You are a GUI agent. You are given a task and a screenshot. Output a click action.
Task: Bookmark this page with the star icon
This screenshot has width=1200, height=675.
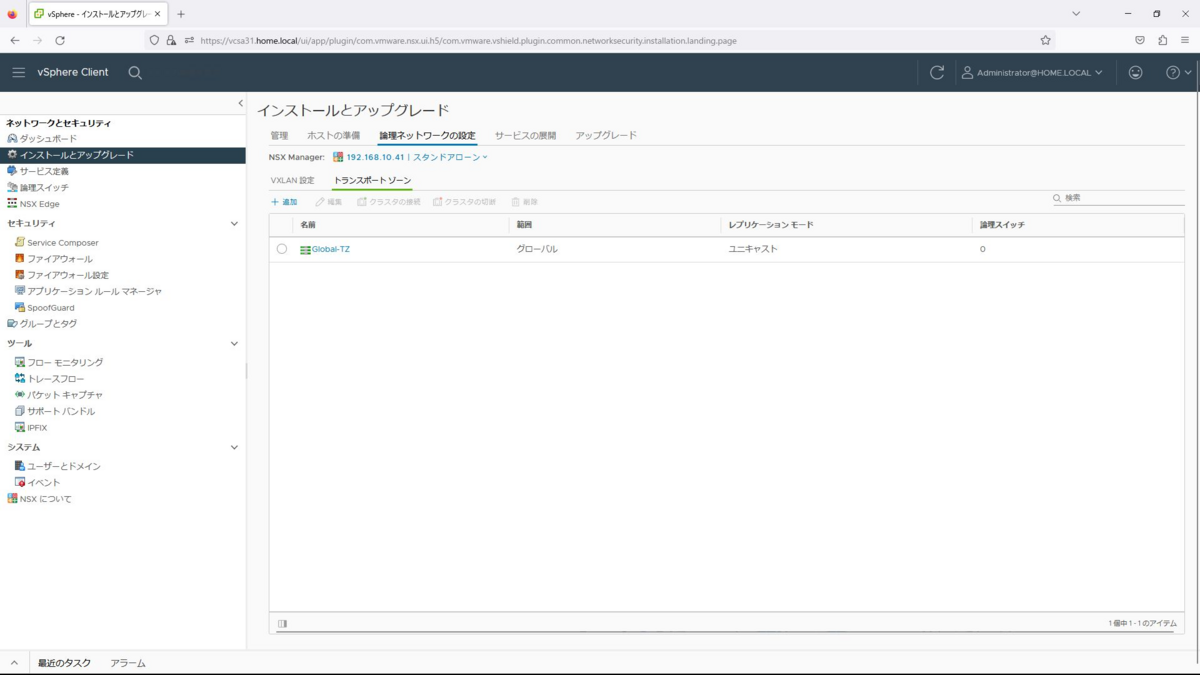point(1045,40)
